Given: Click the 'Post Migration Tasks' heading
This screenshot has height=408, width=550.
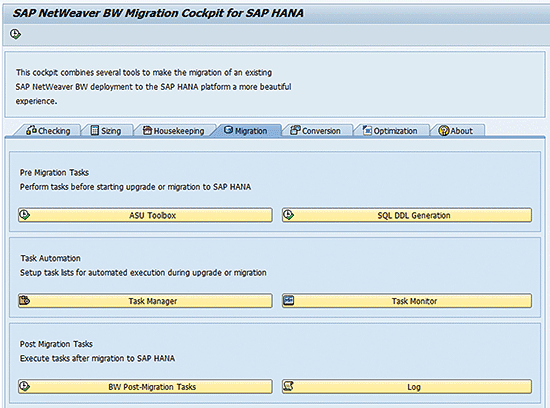Looking at the screenshot, I should [x=56, y=344].
